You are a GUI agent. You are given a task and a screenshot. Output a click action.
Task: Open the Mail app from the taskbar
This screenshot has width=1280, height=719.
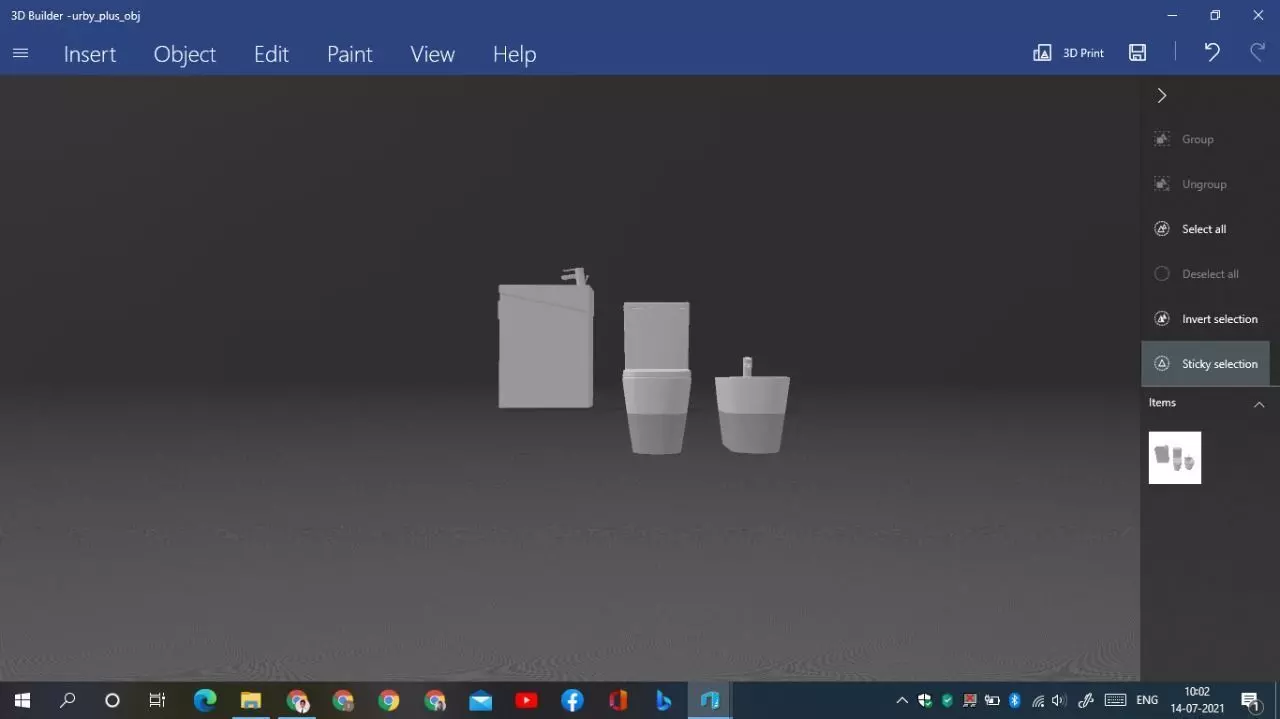pos(480,700)
